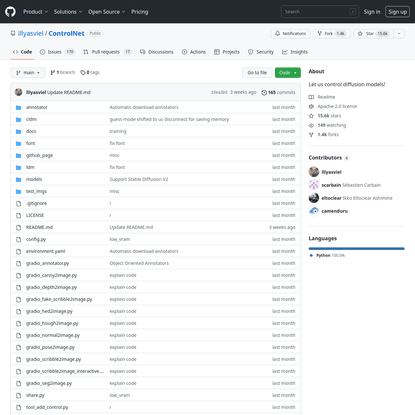The image size is (415, 415).
Task: Focus the Search input field
Action: coord(320,12)
